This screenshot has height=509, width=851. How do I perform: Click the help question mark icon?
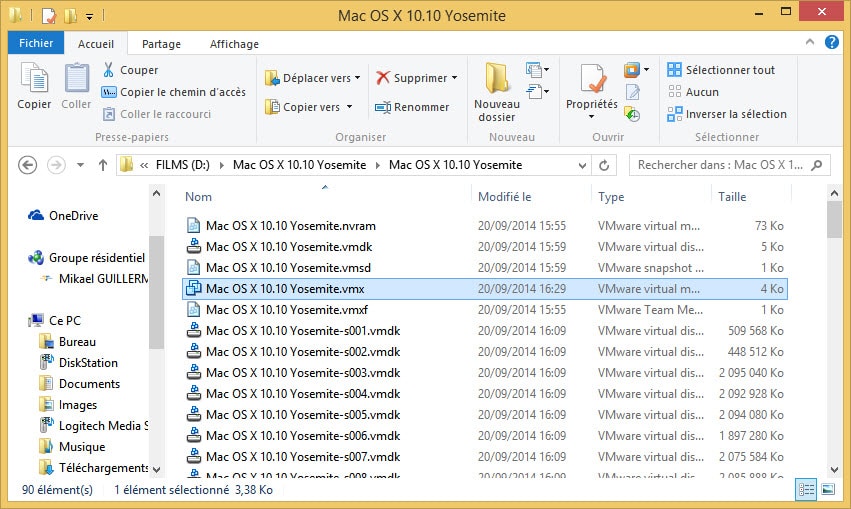point(831,43)
